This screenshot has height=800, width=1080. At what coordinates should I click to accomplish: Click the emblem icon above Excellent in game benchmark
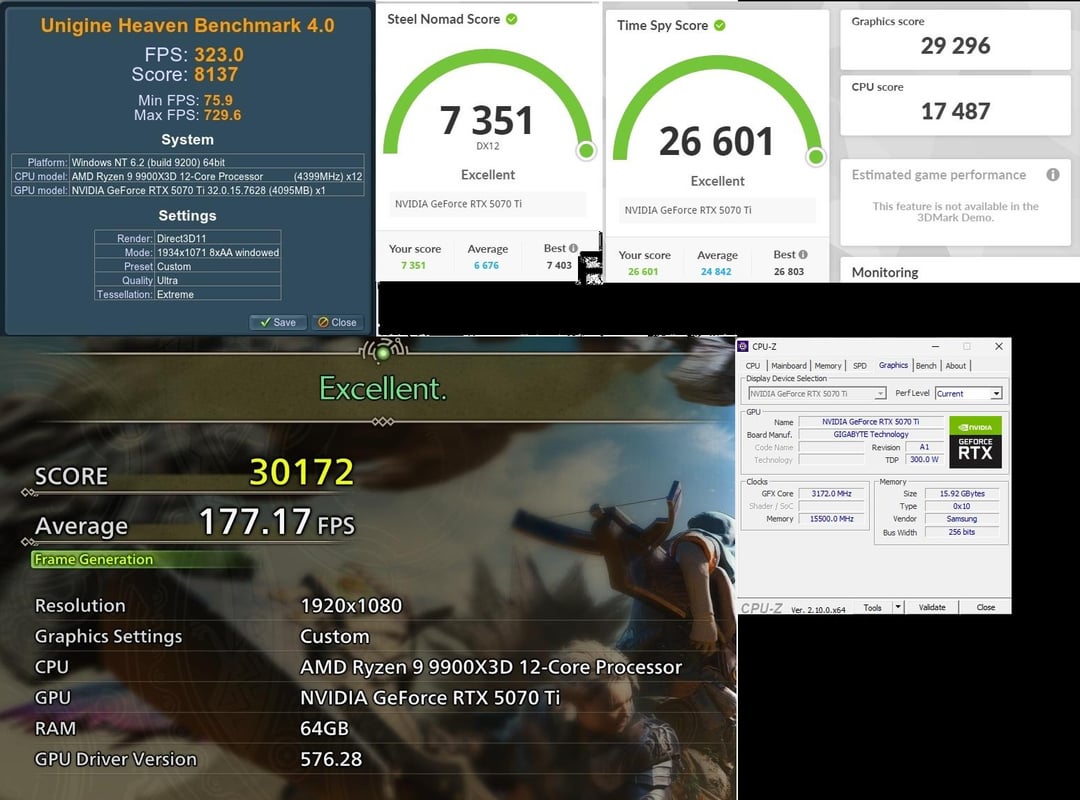point(383,351)
